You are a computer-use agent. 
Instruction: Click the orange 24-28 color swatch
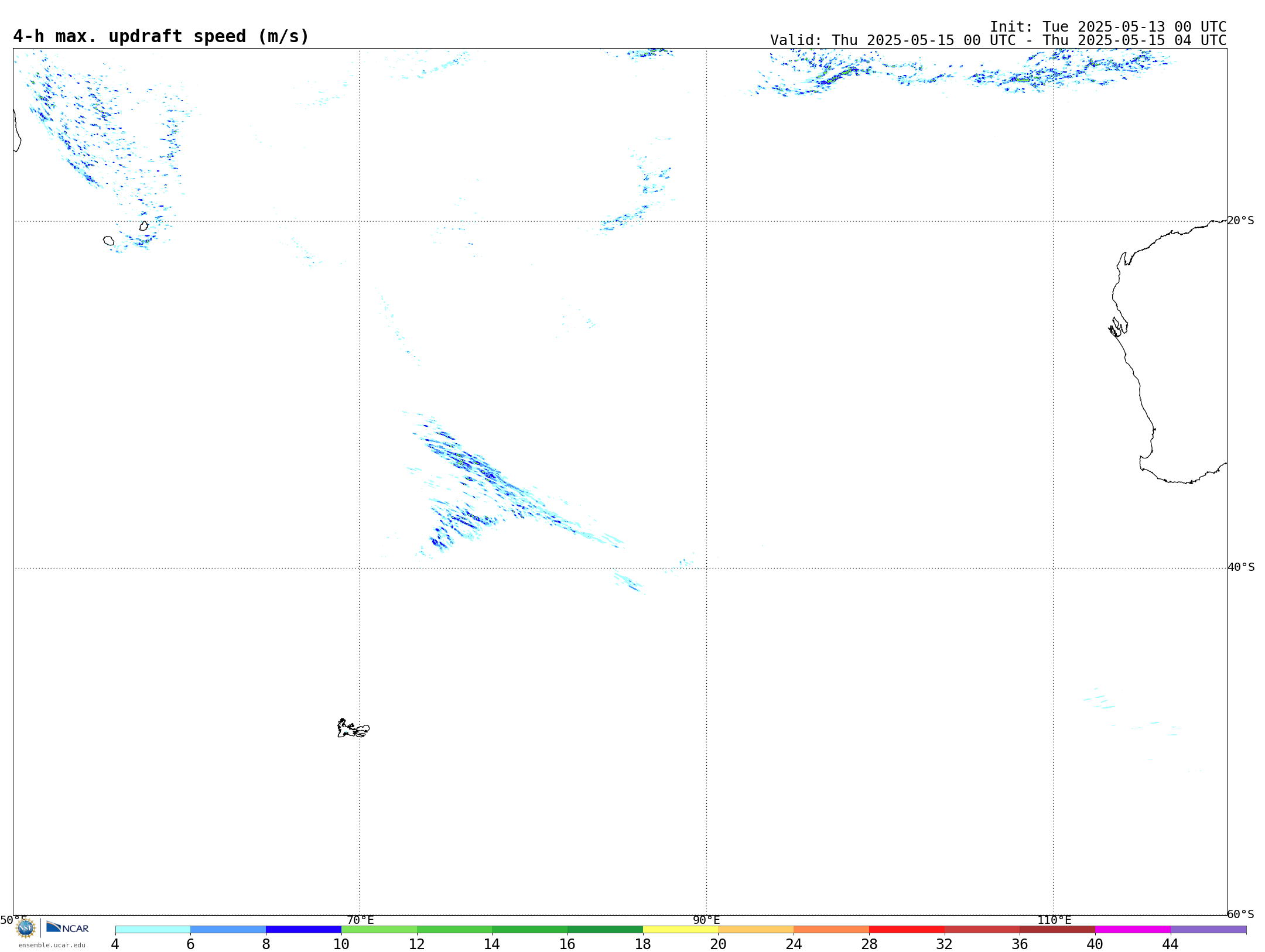pyautogui.click(x=832, y=929)
